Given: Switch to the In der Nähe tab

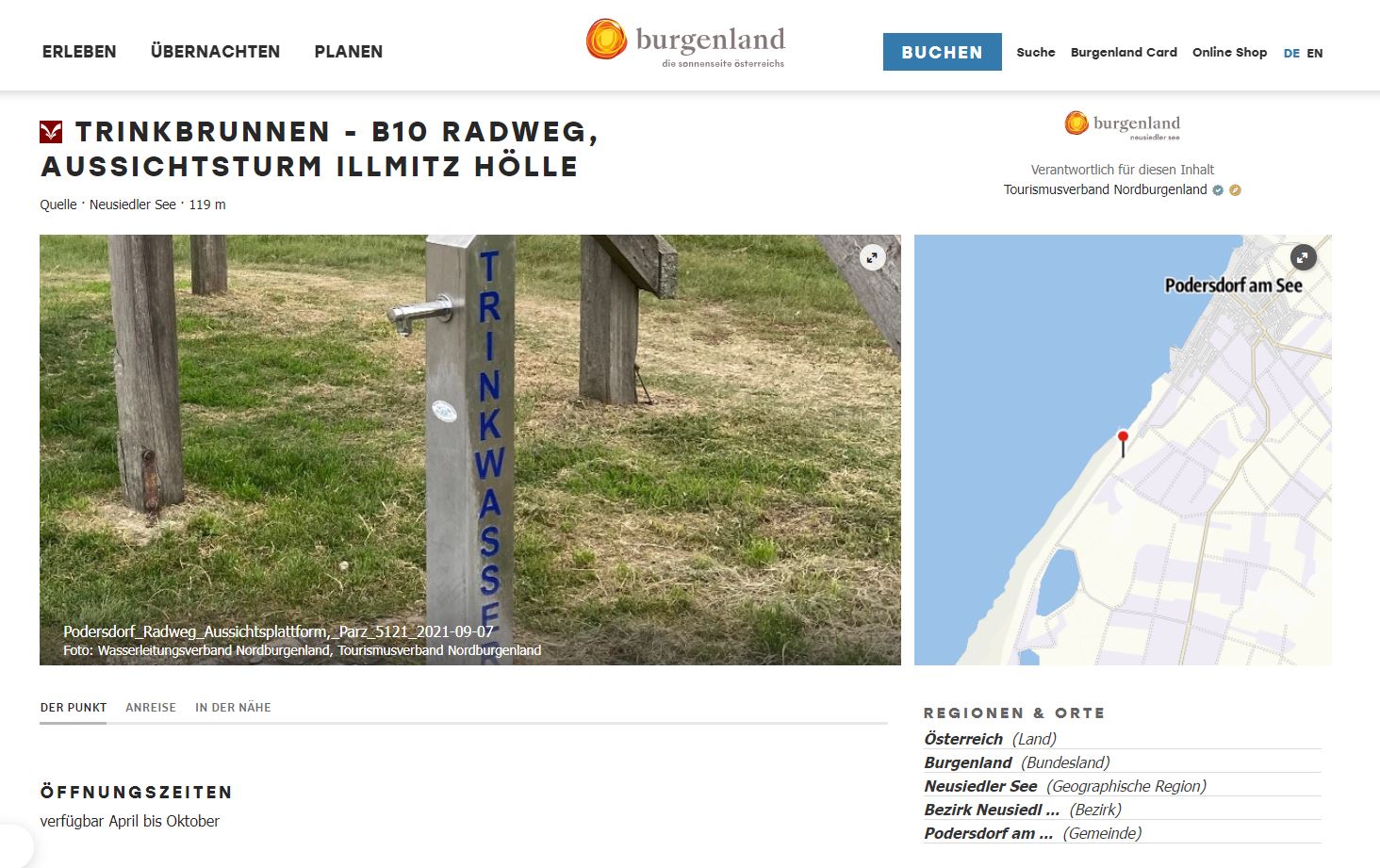Looking at the screenshot, I should click(233, 708).
